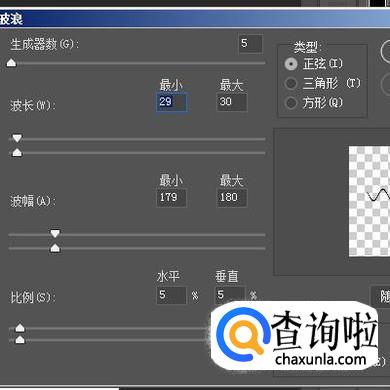Image resolution: width=390 pixels, height=390 pixels.
Task: Click the amplitude maximum slider handle
Action: (55, 248)
